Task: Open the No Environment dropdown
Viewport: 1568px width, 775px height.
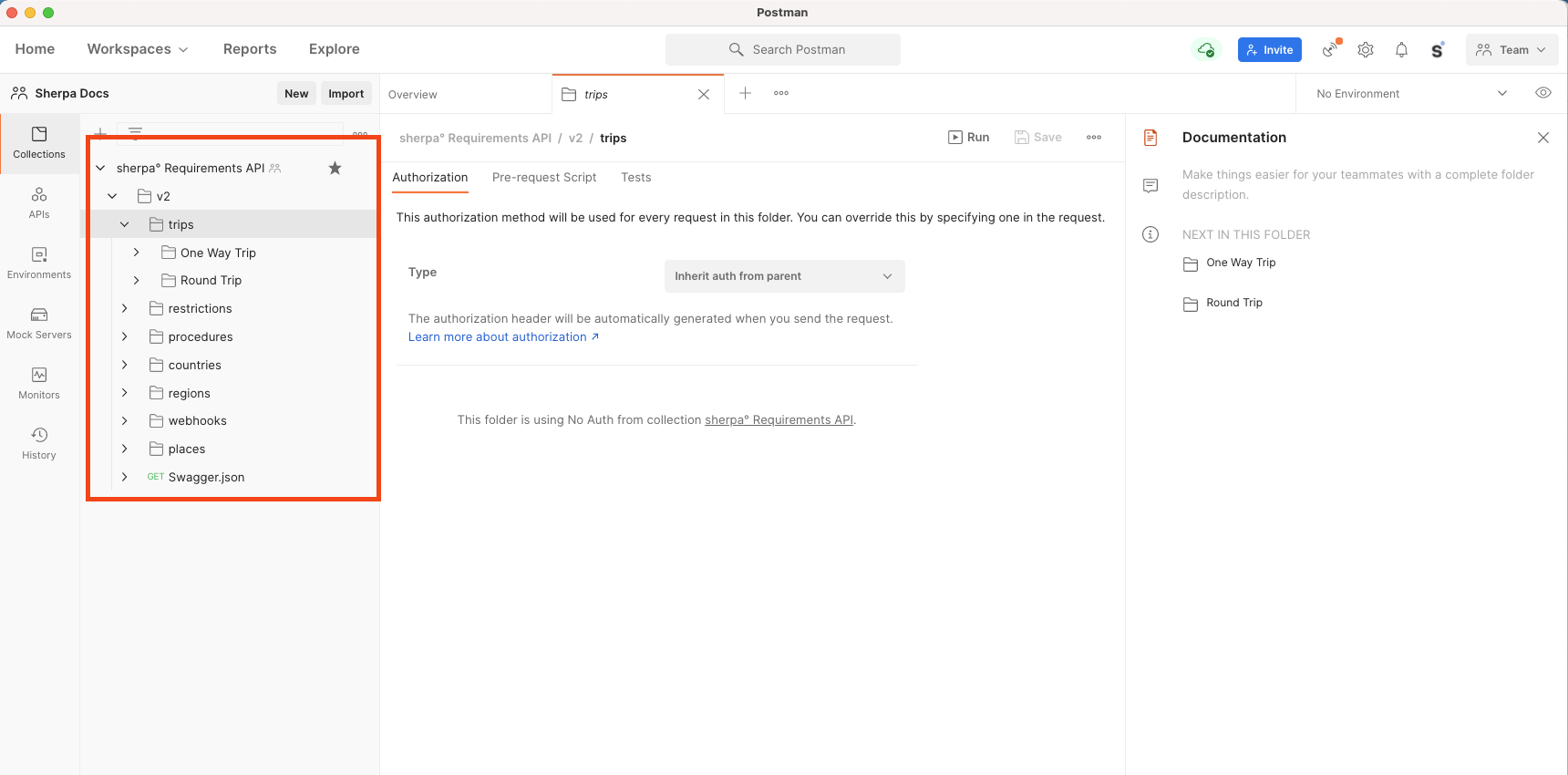Action: click(1411, 93)
